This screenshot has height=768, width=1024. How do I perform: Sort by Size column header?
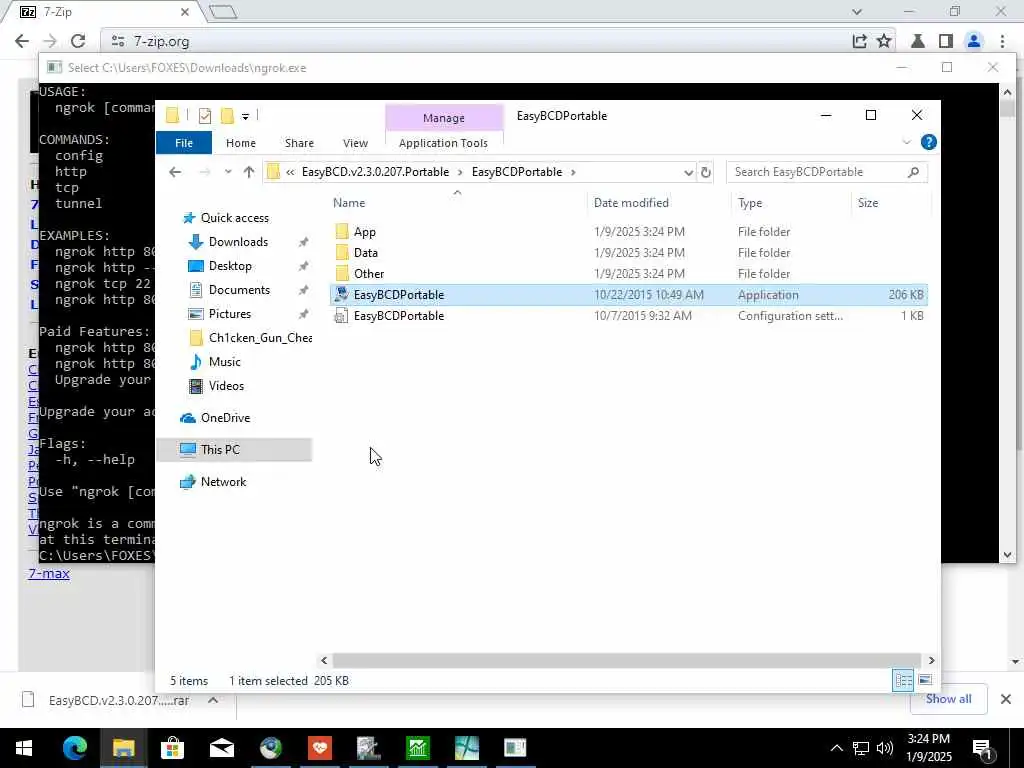click(868, 203)
